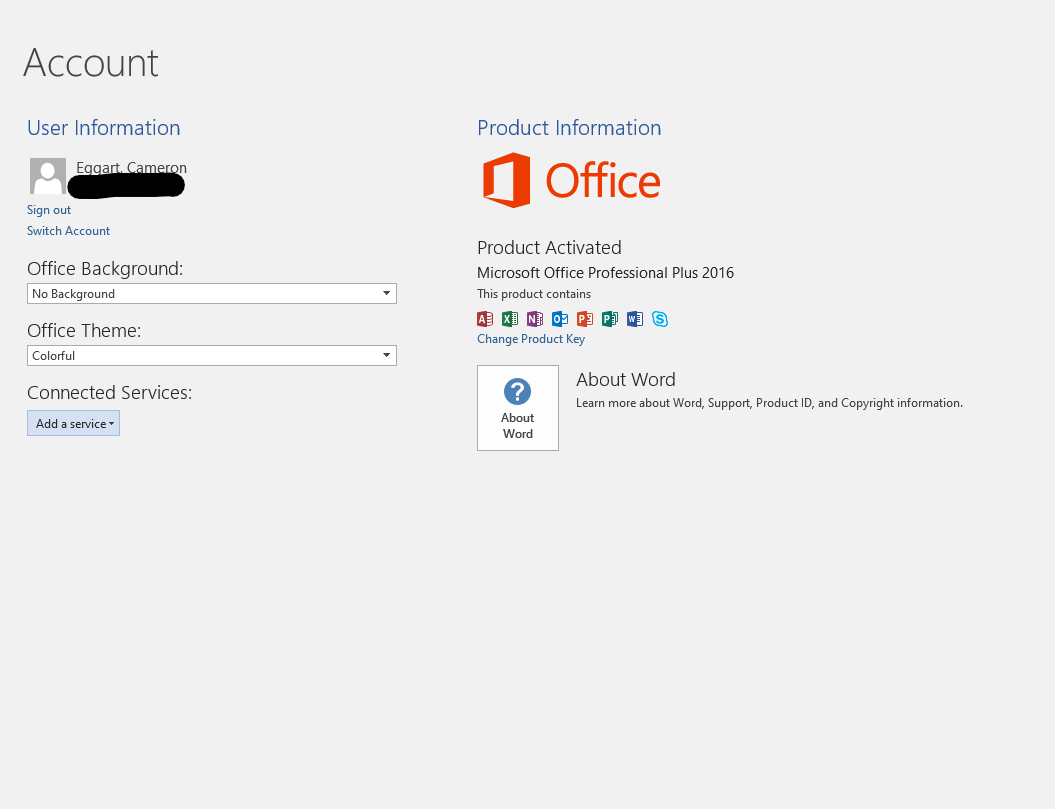This screenshot has width=1055, height=809.
Task: Open the Office Theme dropdown
Action: pos(211,355)
